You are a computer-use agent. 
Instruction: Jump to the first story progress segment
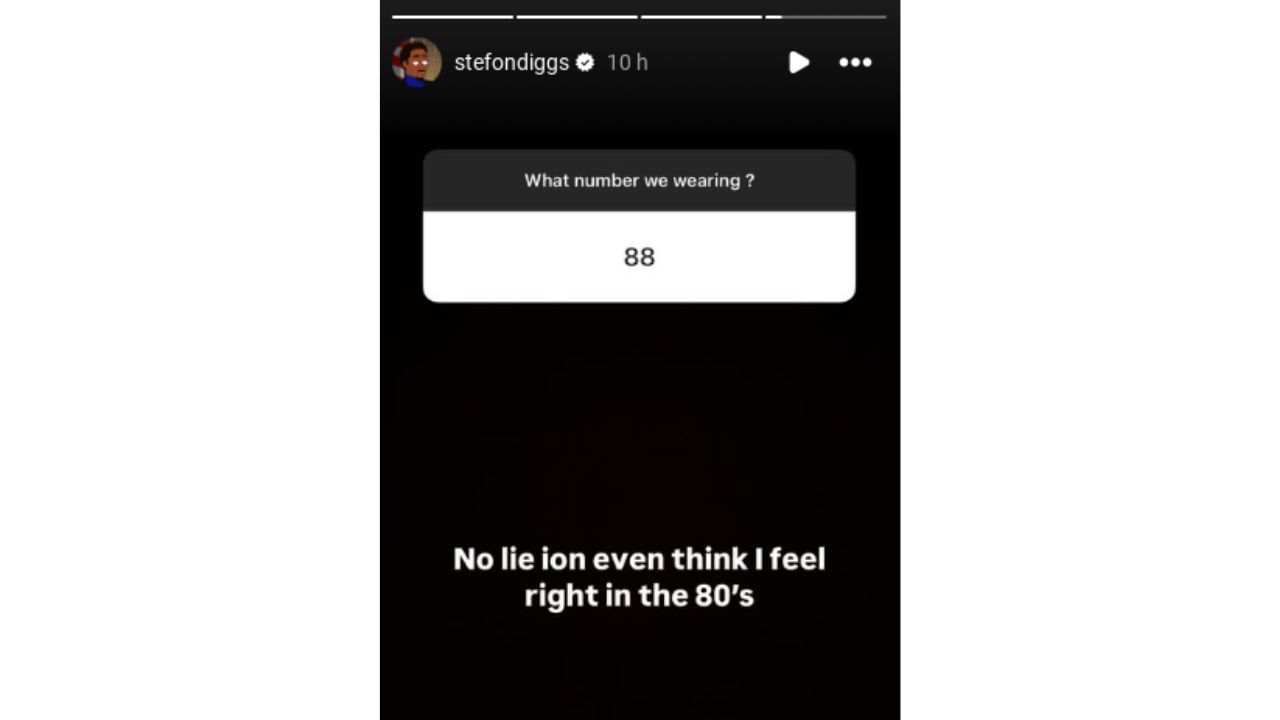point(452,17)
